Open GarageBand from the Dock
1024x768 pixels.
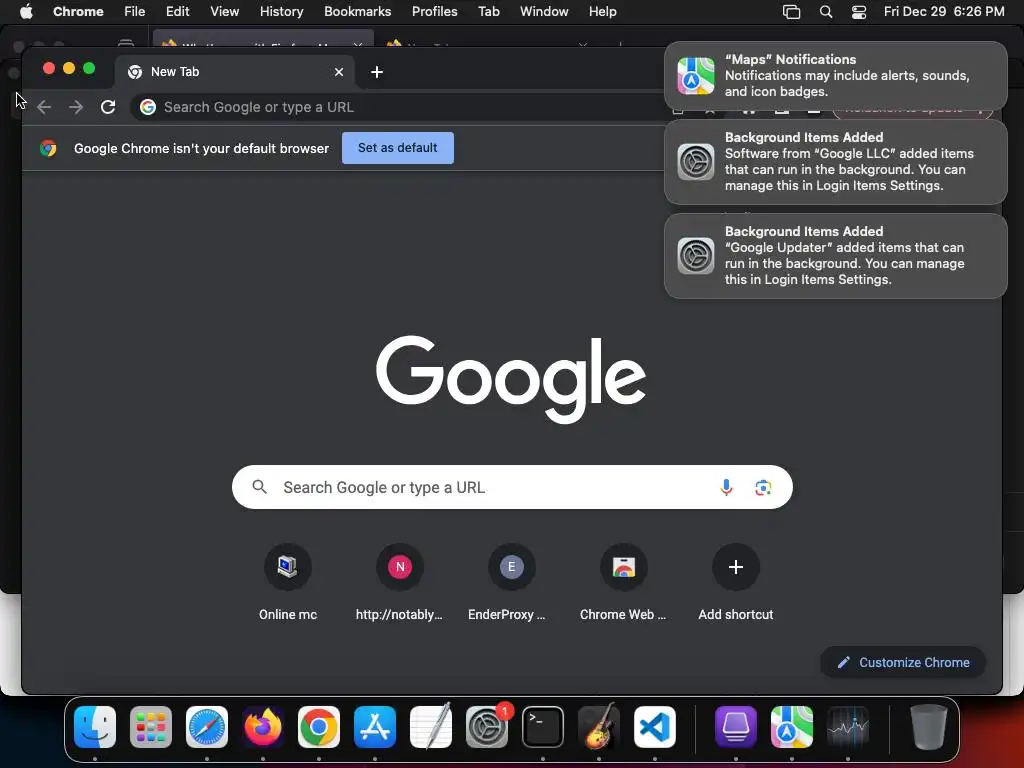(x=599, y=727)
